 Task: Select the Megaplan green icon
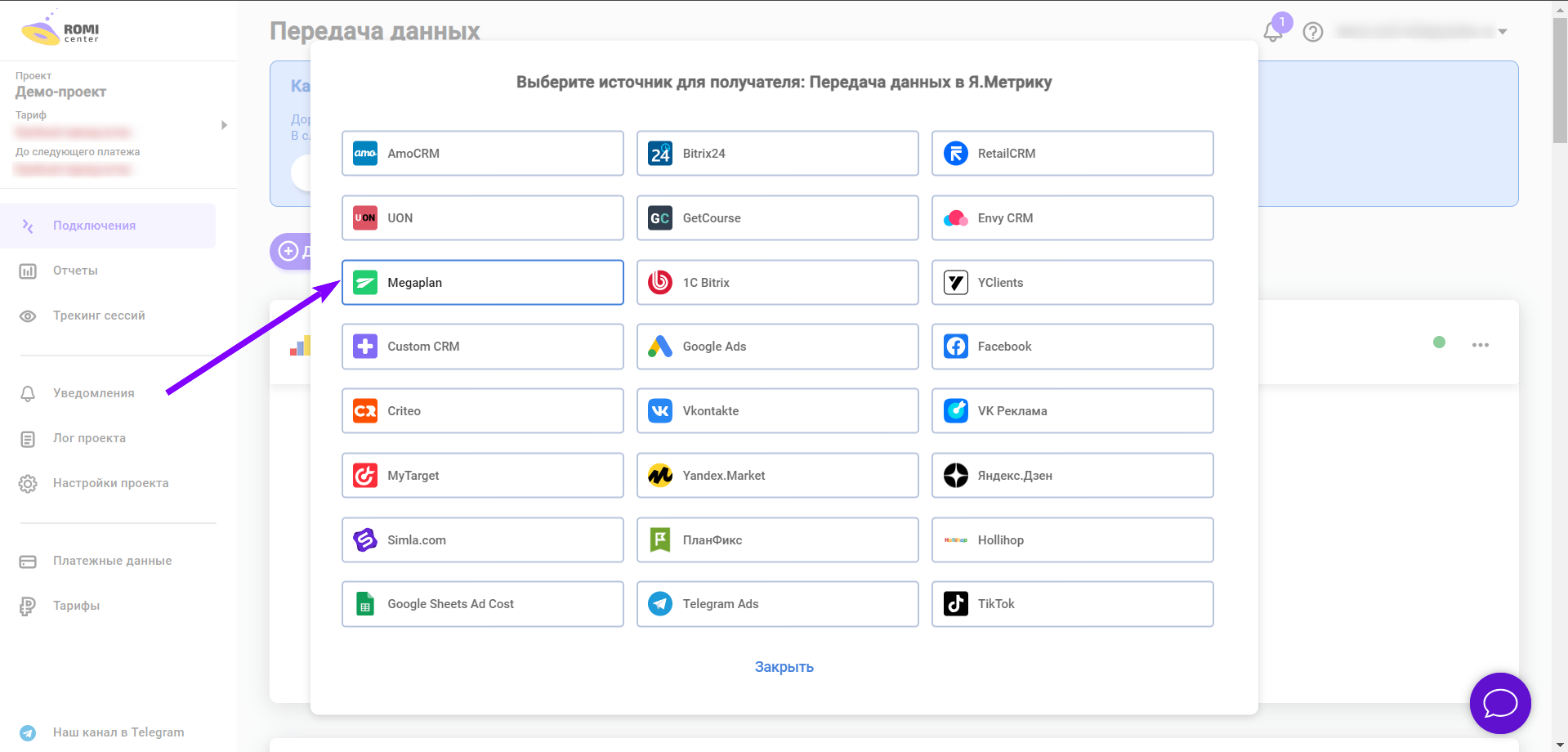point(365,282)
